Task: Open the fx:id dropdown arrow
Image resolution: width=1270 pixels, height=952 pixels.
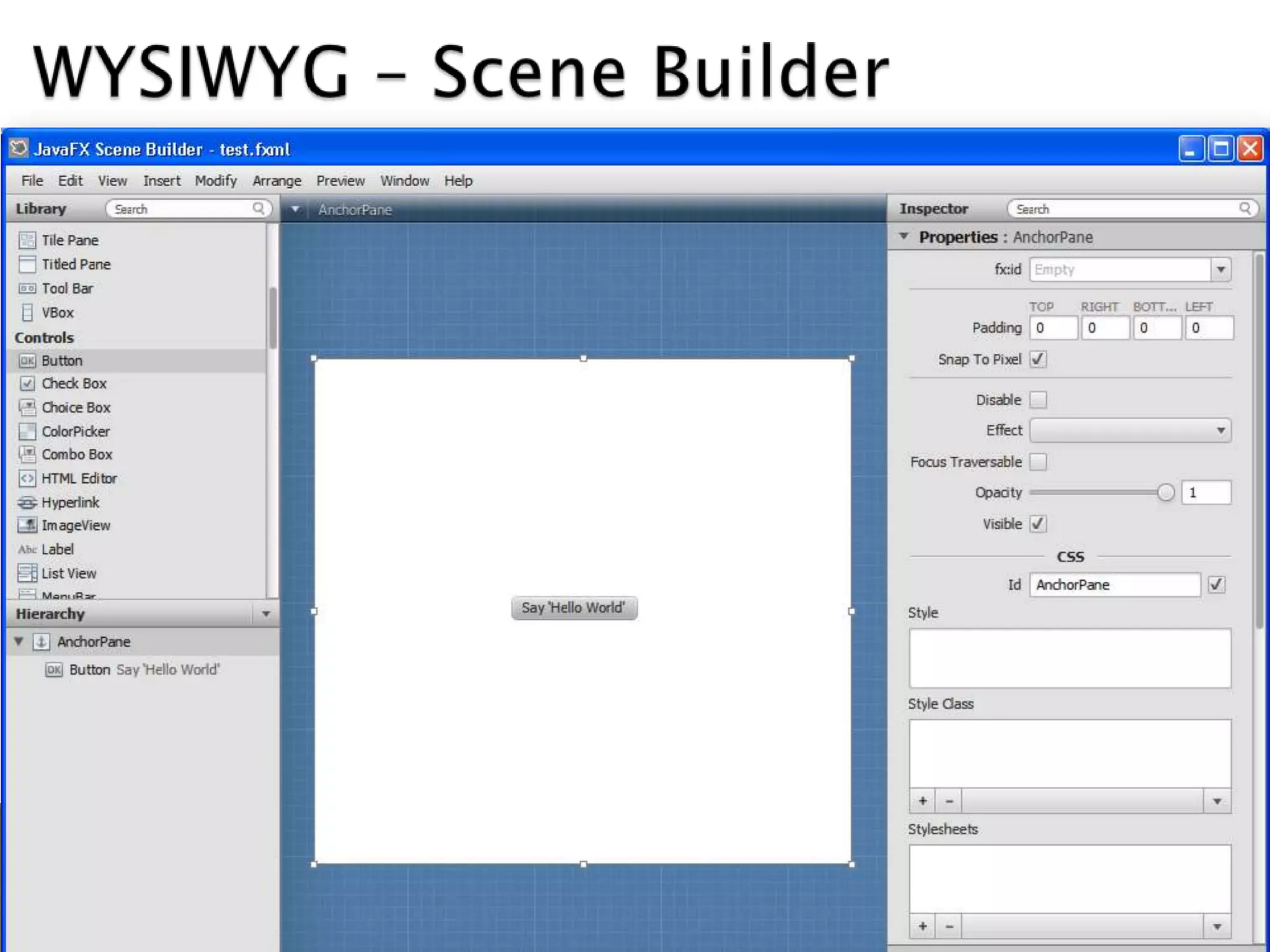Action: (1220, 270)
